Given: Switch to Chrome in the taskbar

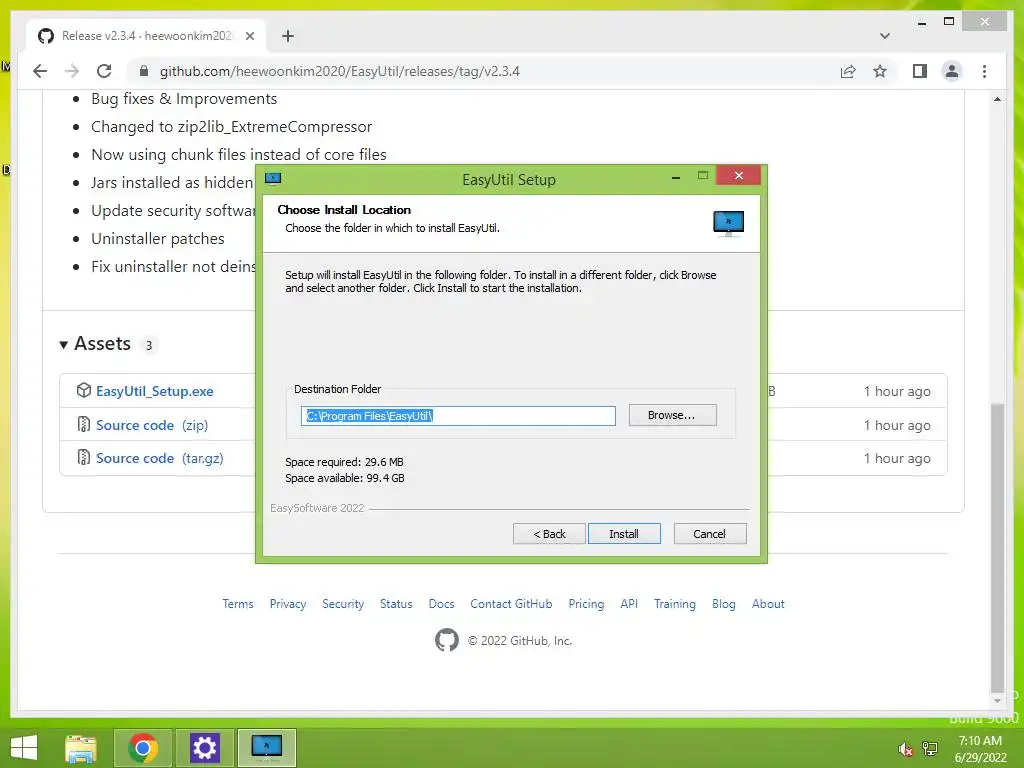Looking at the screenshot, I should [143, 748].
